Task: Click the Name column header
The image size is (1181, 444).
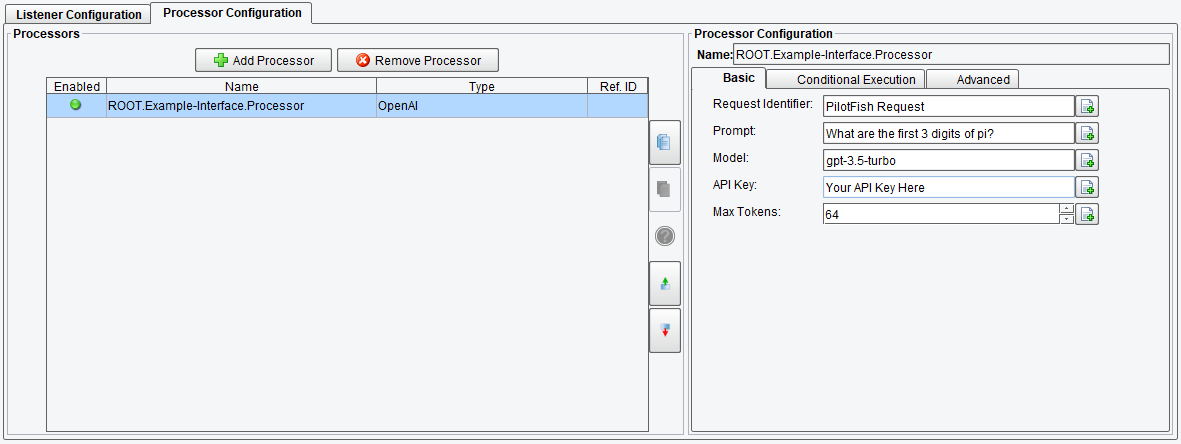Action: (x=241, y=87)
